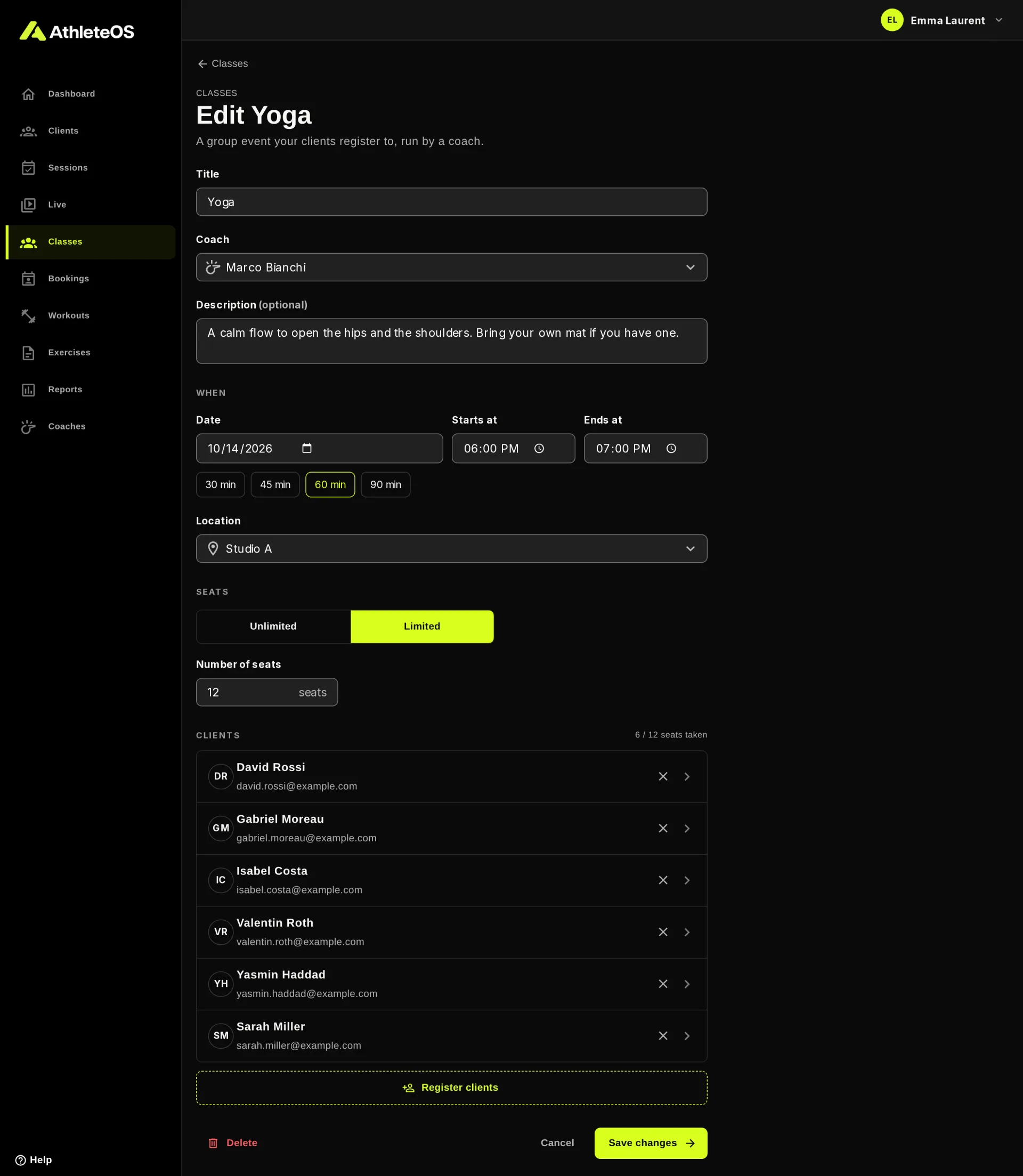
Task: Remove Yasmin Haddad with X icon
Action: click(x=663, y=984)
